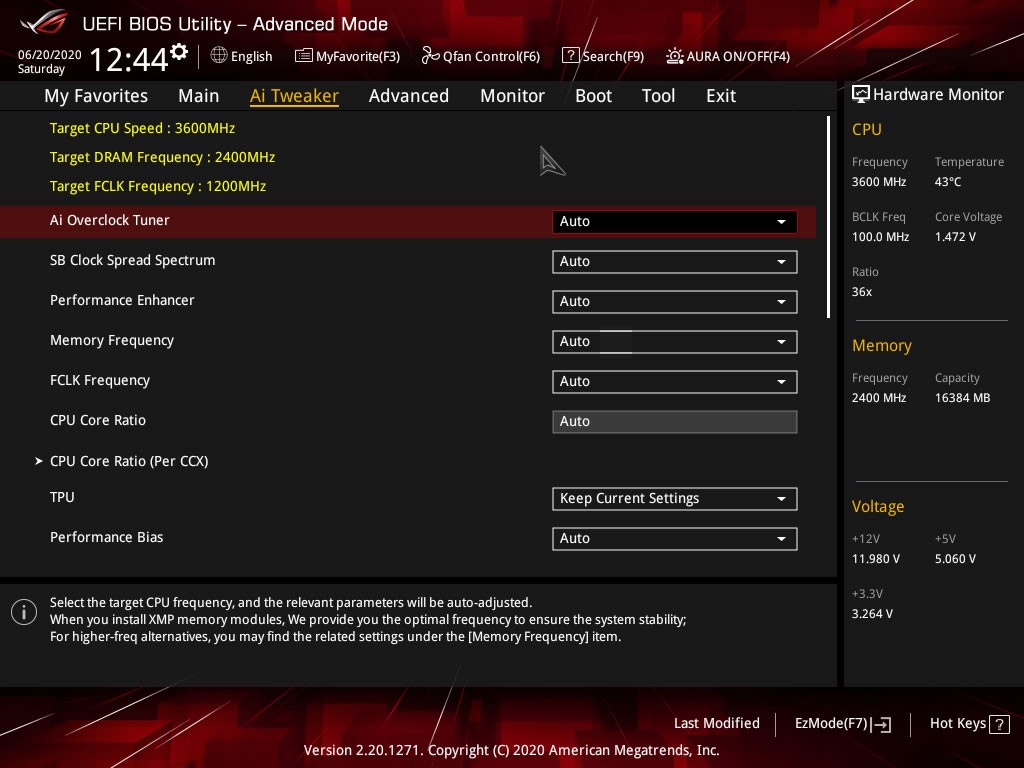1024x768 pixels.
Task: Click the vertical scrollbar of settings list
Action: pos(828,217)
